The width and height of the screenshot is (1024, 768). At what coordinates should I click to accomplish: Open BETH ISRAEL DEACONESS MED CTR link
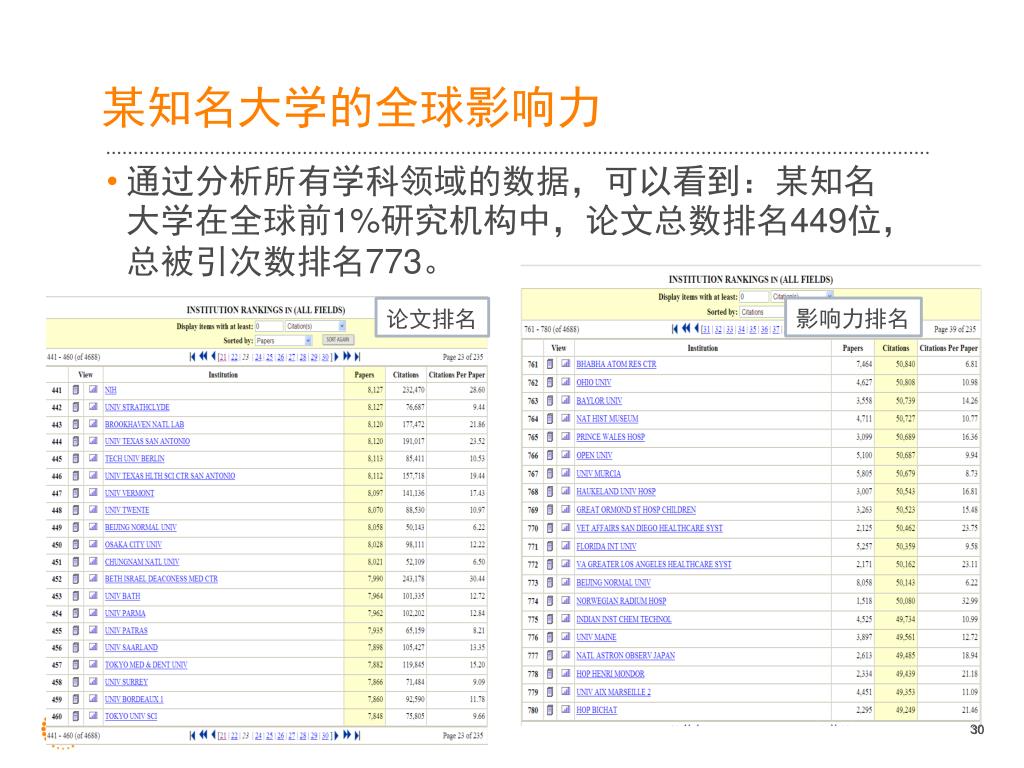tap(161, 579)
